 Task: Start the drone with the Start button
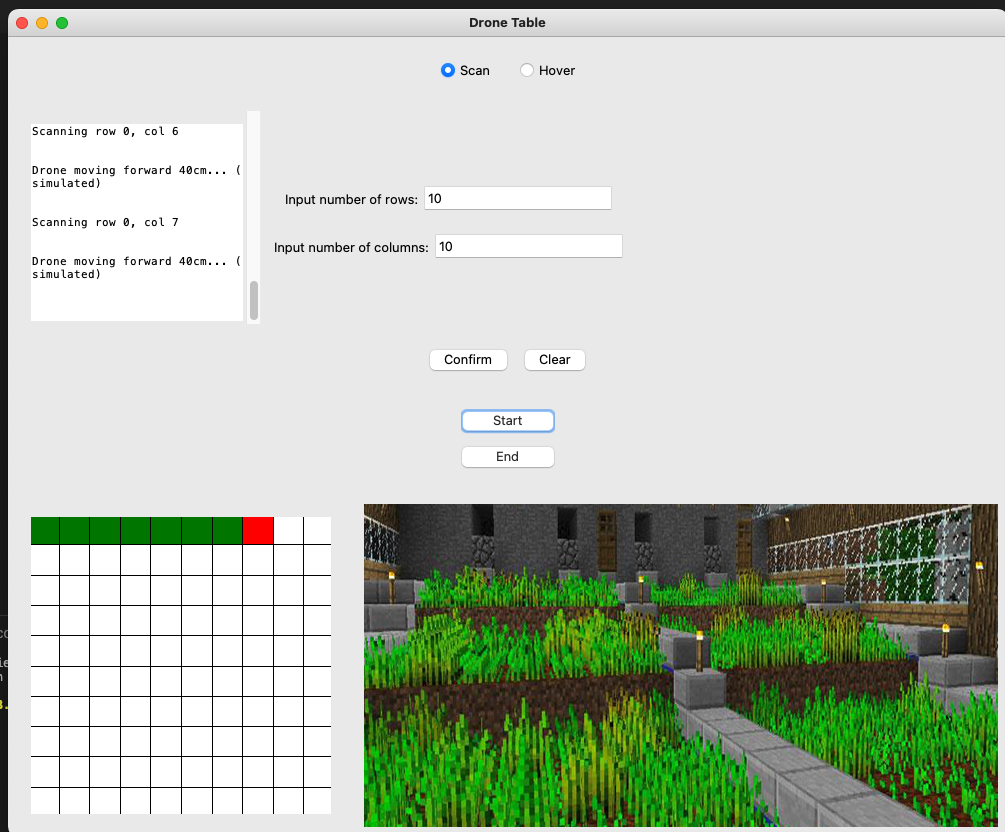point(508,421)
